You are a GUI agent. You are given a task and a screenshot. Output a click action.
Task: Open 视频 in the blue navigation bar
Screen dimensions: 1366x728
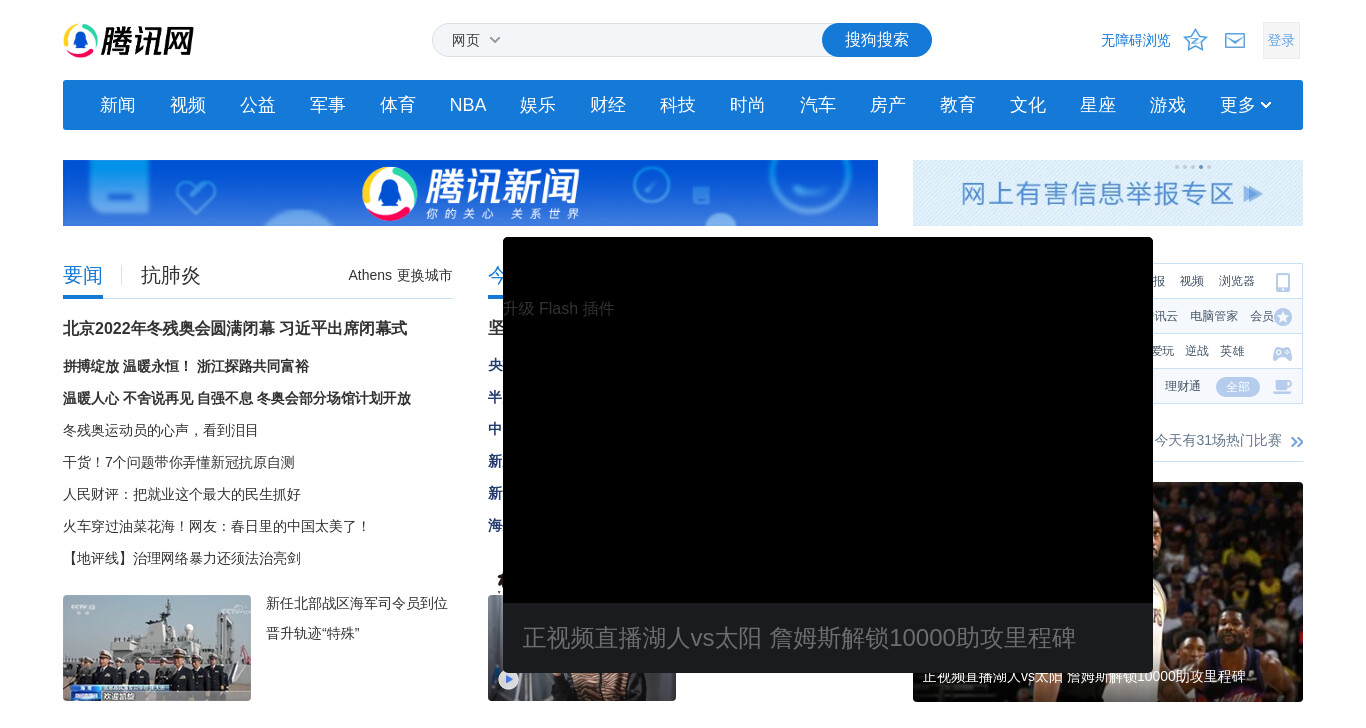[188, 105]
